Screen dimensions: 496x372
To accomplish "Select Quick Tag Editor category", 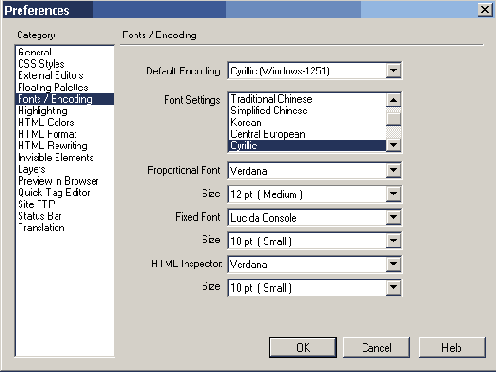I will [x=54, y=193].
